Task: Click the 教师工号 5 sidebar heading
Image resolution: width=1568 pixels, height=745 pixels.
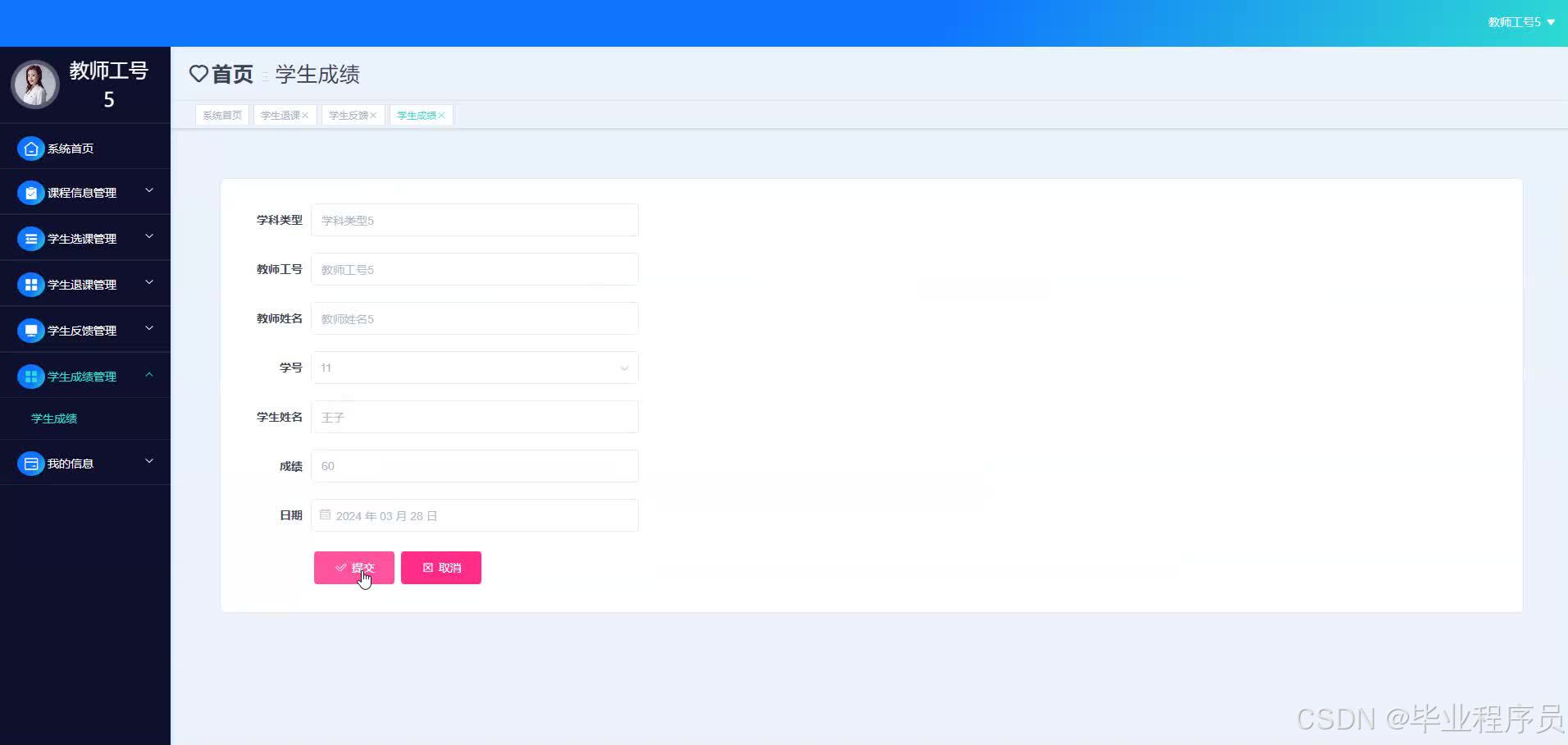Action: [108, 85]
